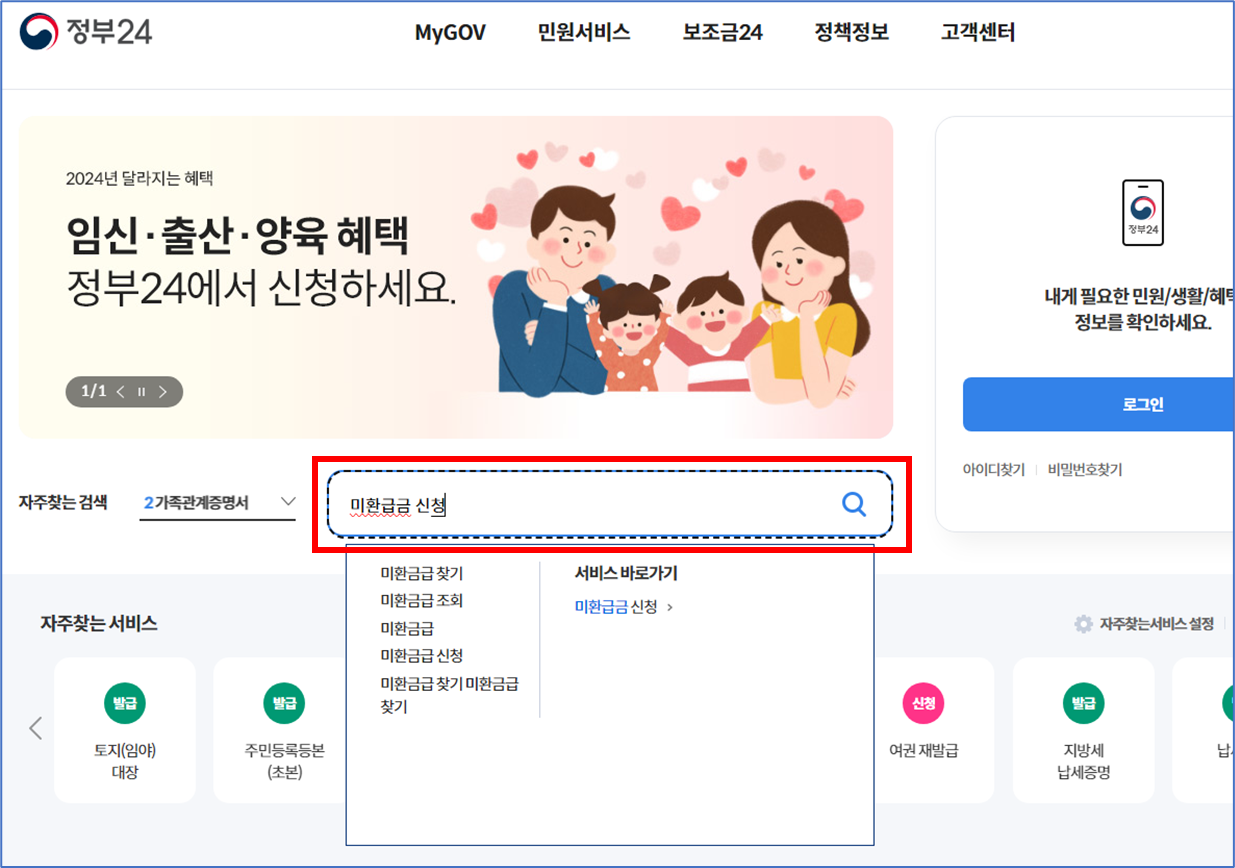The image size is (1235, 868).
Task: Open the MyGOV menu
Action: [450, 32]
